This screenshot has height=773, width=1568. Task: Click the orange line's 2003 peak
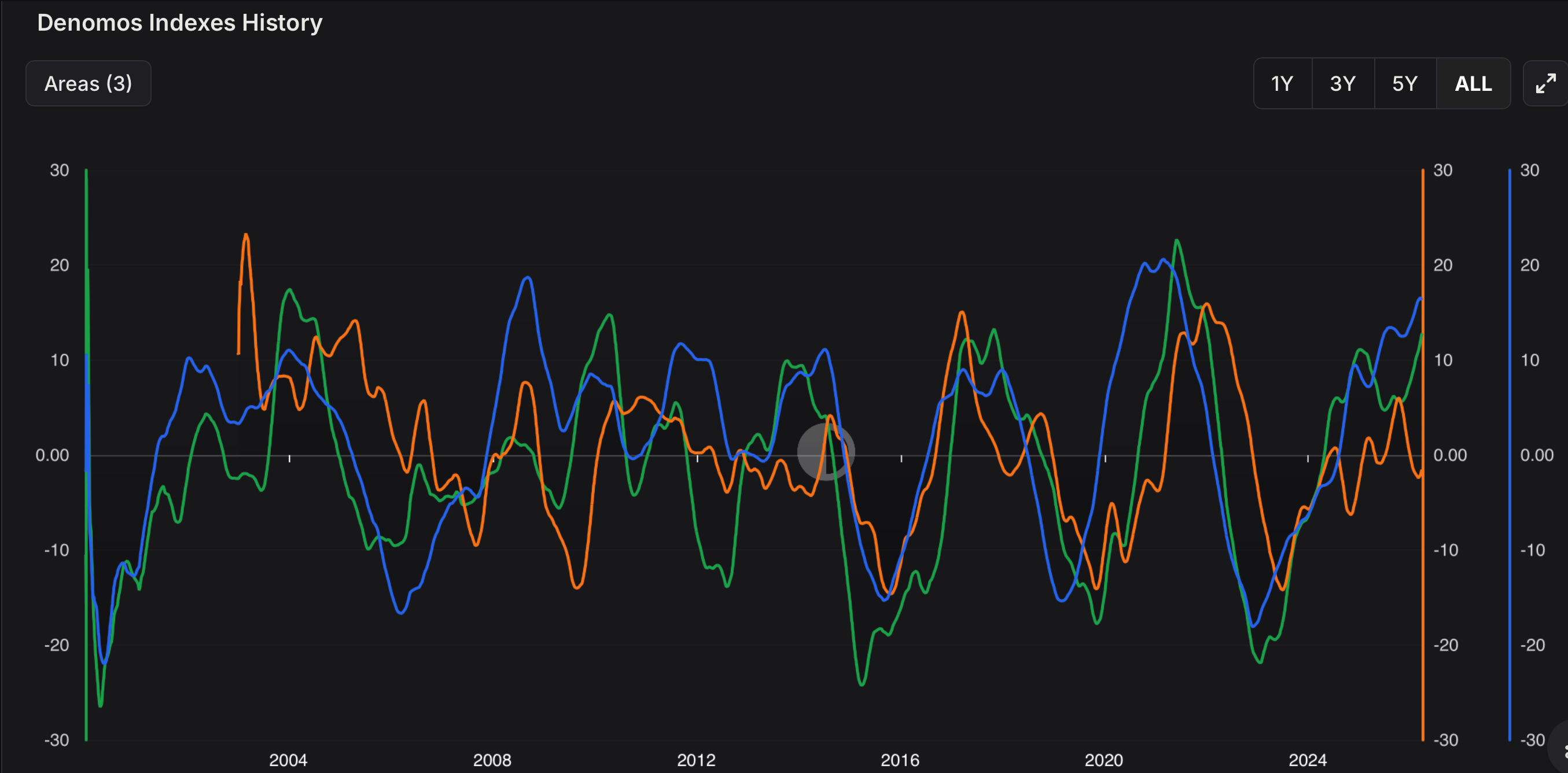(246, 234)
